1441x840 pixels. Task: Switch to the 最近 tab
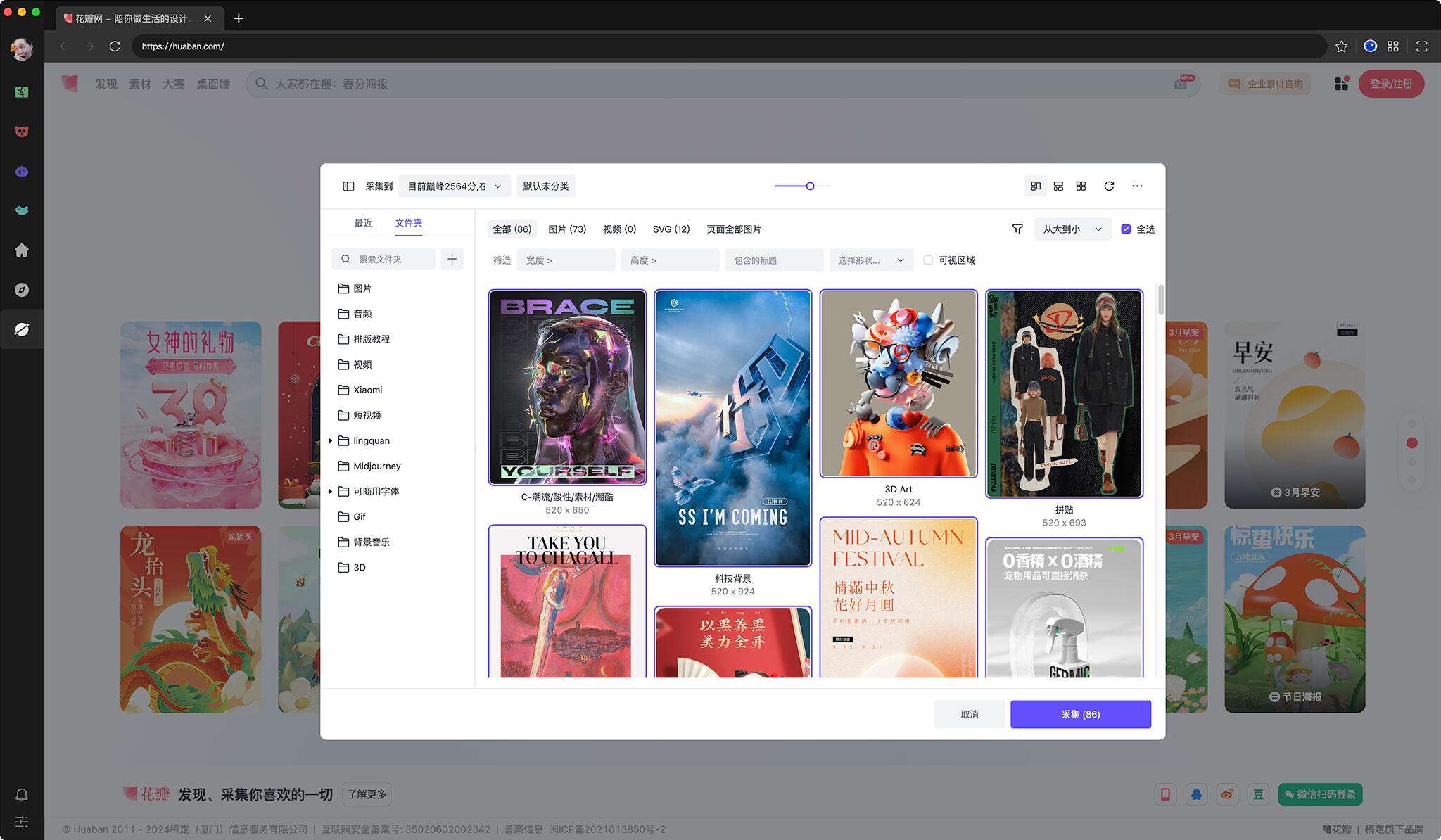[363, 223]
